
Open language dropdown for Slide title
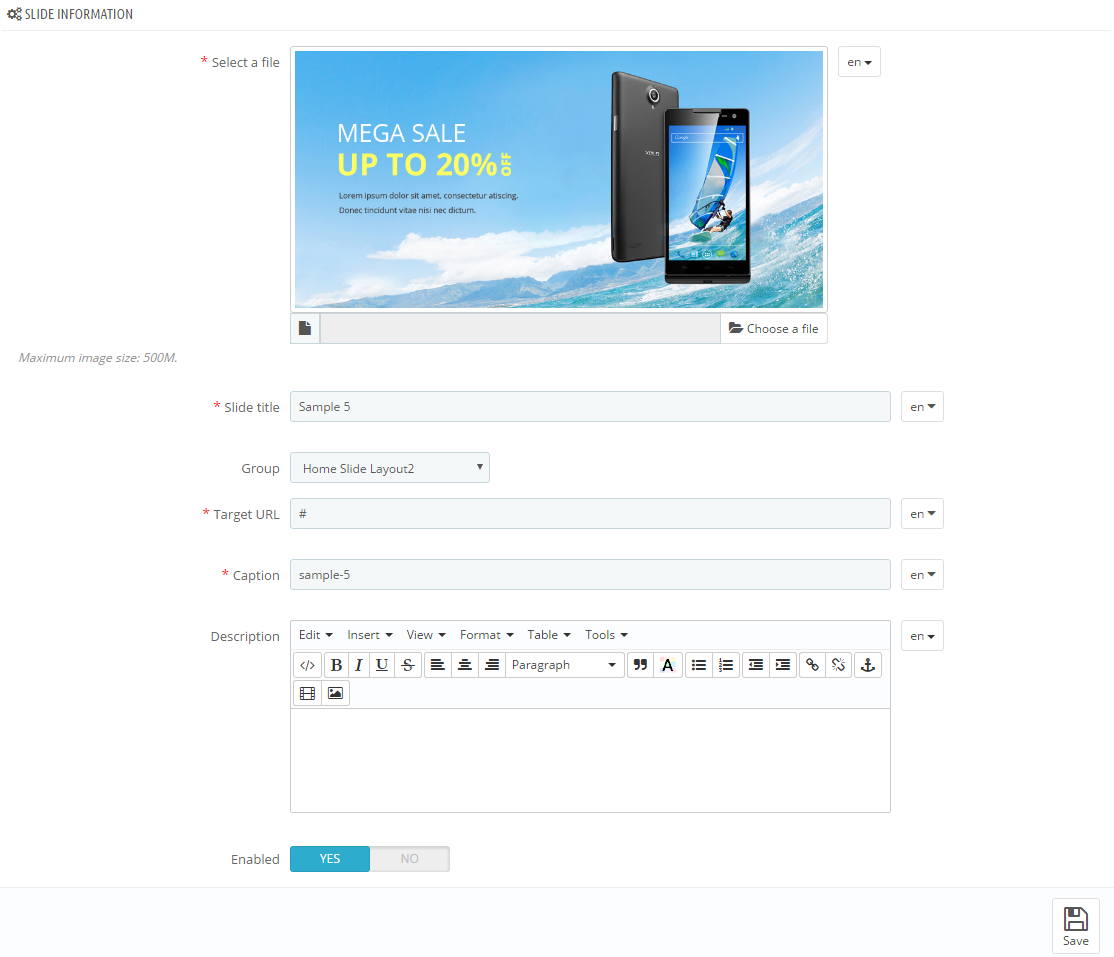[x=922, y=406]
